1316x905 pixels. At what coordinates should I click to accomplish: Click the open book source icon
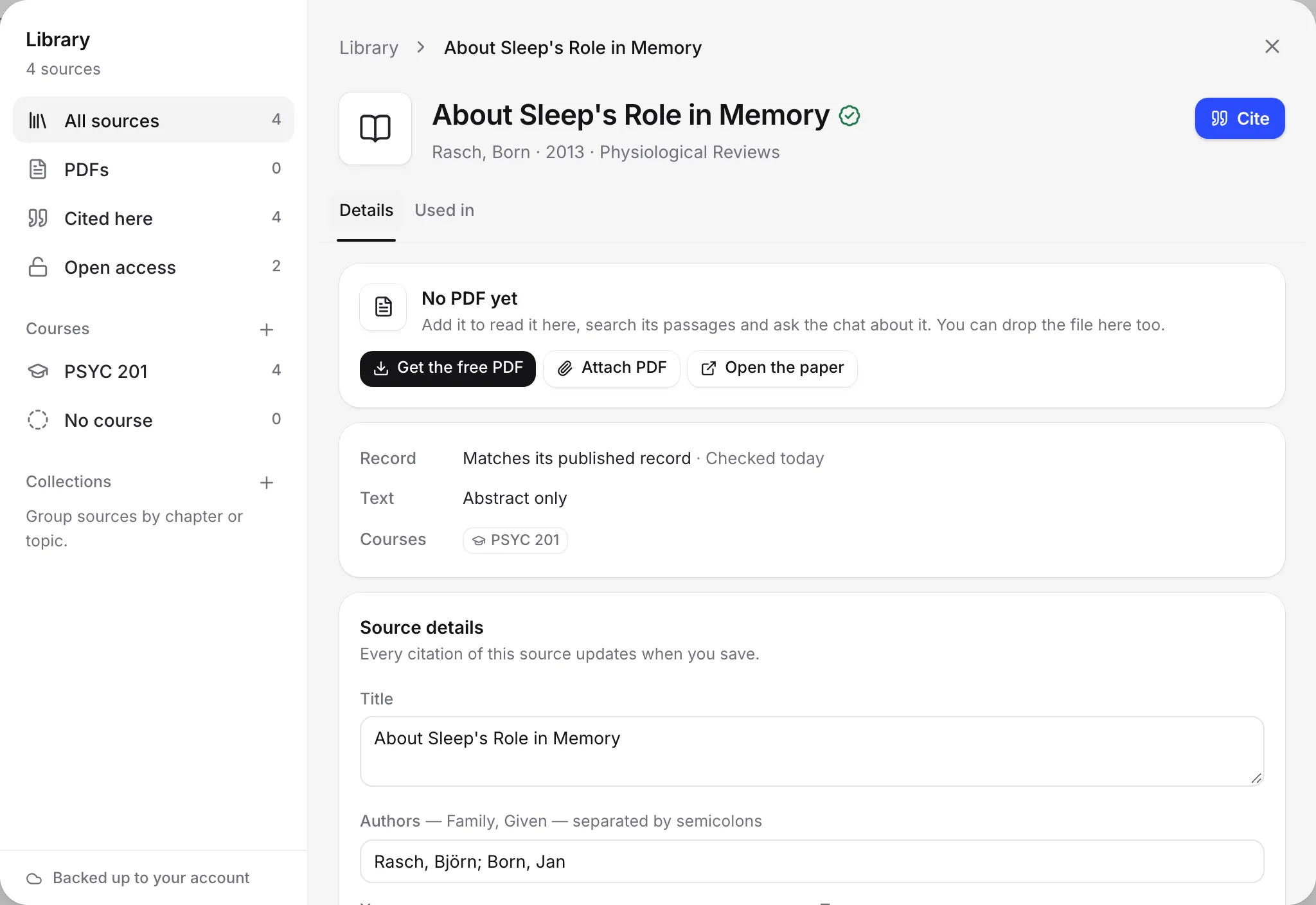tap(375, 129)
